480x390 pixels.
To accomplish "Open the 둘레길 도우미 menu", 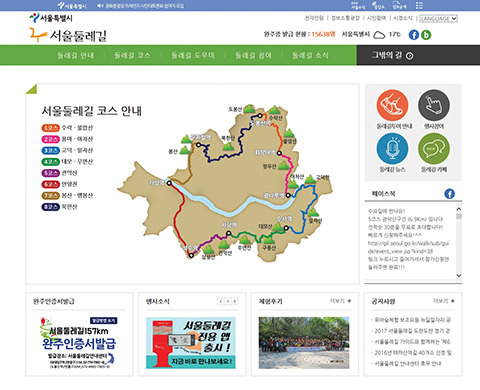I will [193, 55].
